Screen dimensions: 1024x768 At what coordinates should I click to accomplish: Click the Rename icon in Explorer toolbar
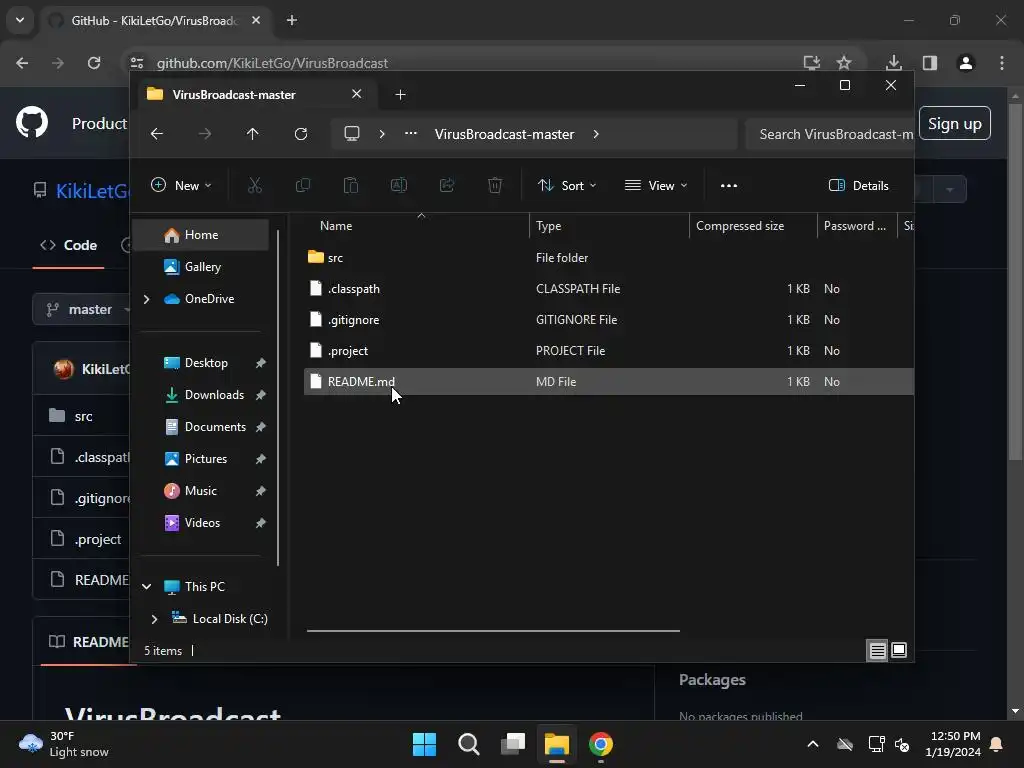pyautogui.click(x=399, y=185)
